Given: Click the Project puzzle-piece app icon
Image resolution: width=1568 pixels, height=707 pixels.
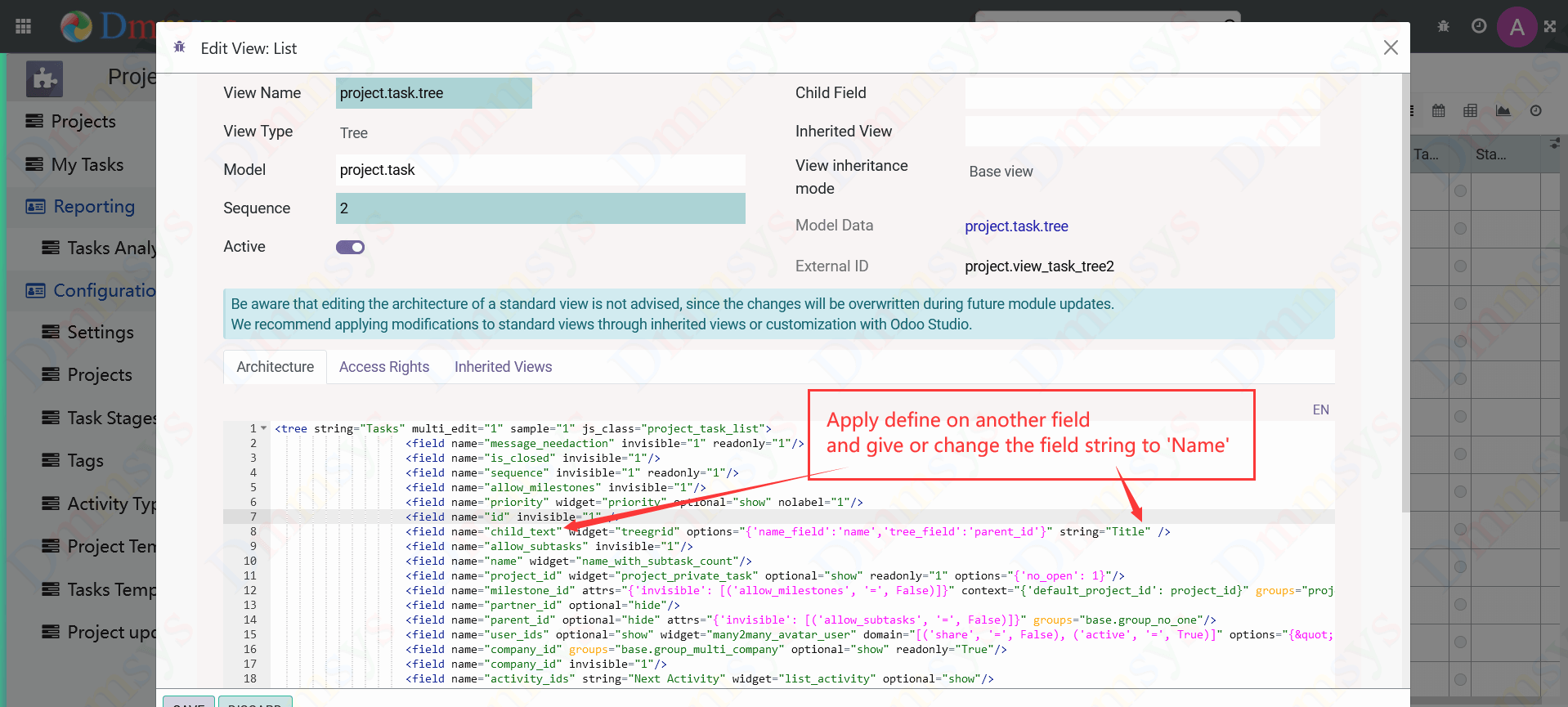Looking at the screenshot, I should pyautogui.click(x=44, y=78).
